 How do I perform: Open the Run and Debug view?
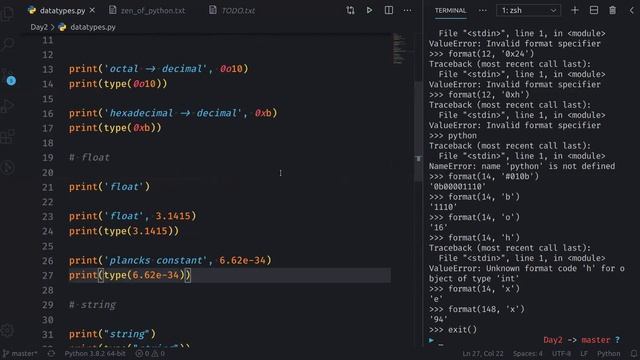pos(8,106)
